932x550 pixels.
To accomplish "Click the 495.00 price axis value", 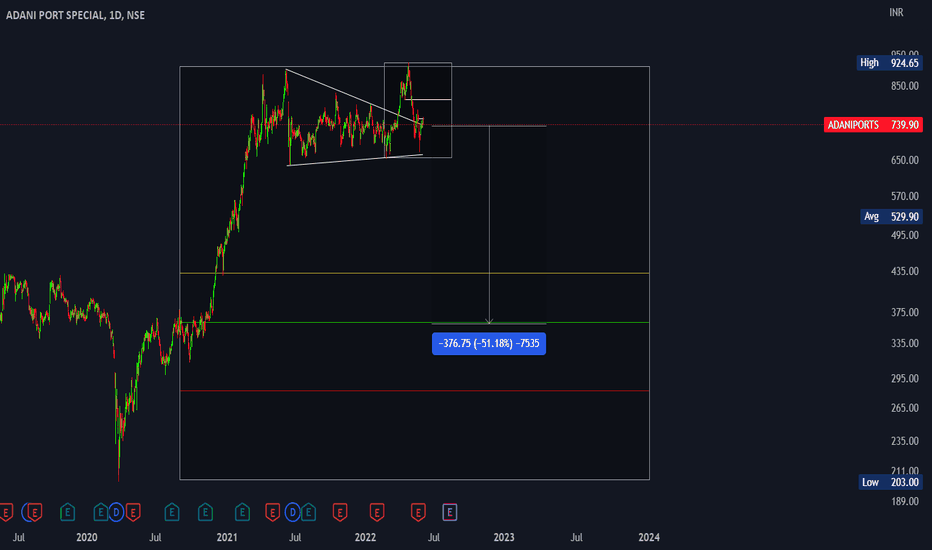I will pyautogui.click(x=905, y=235).
